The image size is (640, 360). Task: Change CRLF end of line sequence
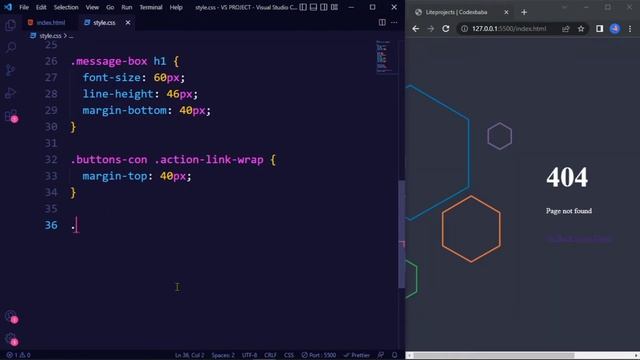270,355
